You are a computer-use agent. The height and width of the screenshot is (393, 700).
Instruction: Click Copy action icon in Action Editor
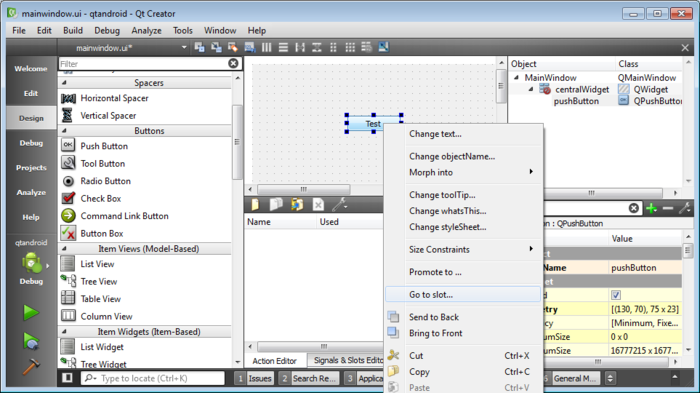(x=276, y=205)
